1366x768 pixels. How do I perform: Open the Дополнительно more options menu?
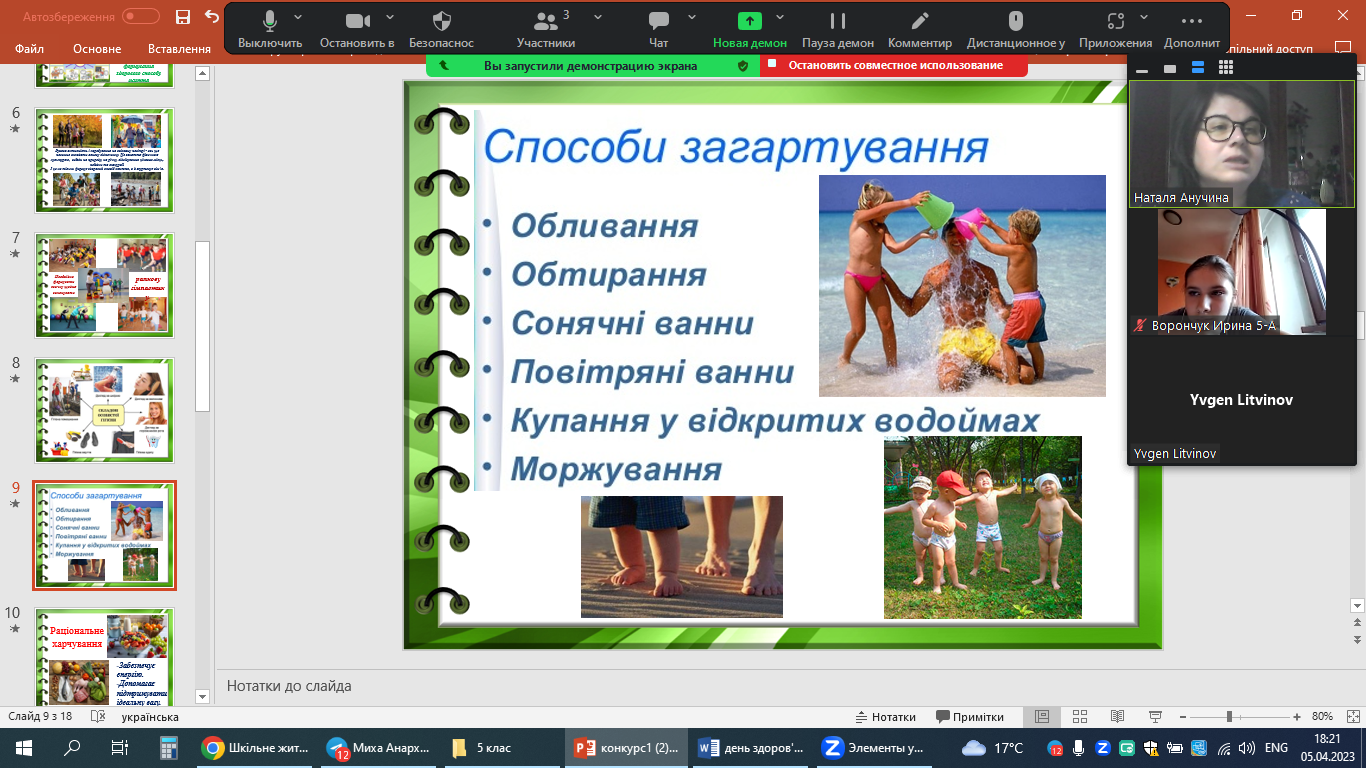(1192, 28)
